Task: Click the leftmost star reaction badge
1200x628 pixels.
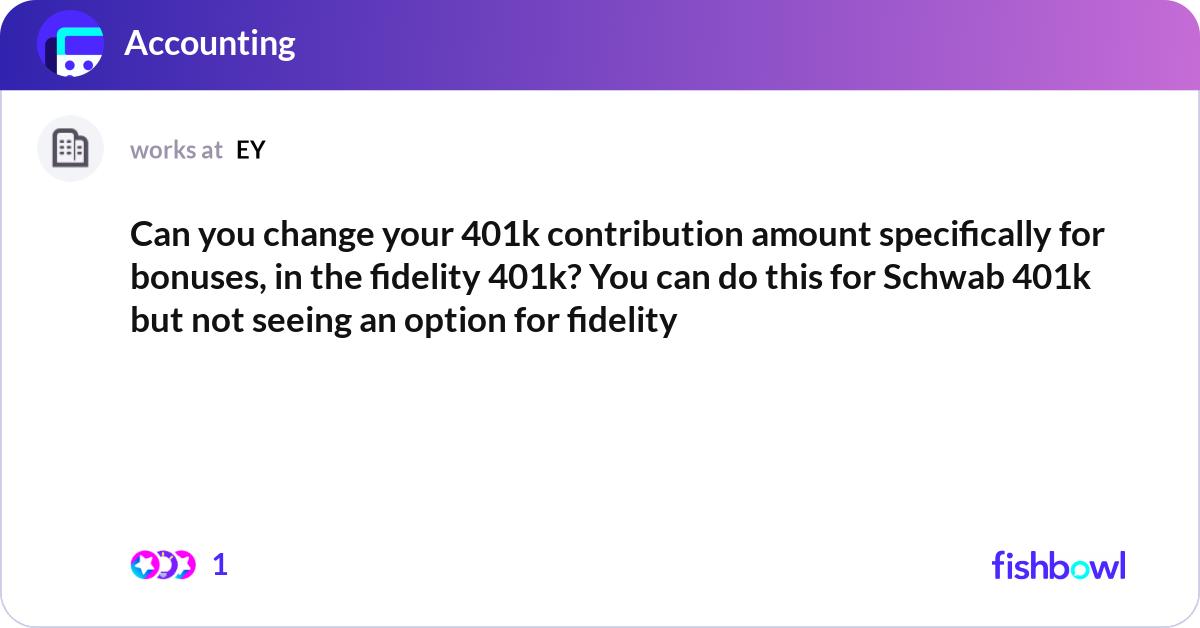Action: (144, 565)
